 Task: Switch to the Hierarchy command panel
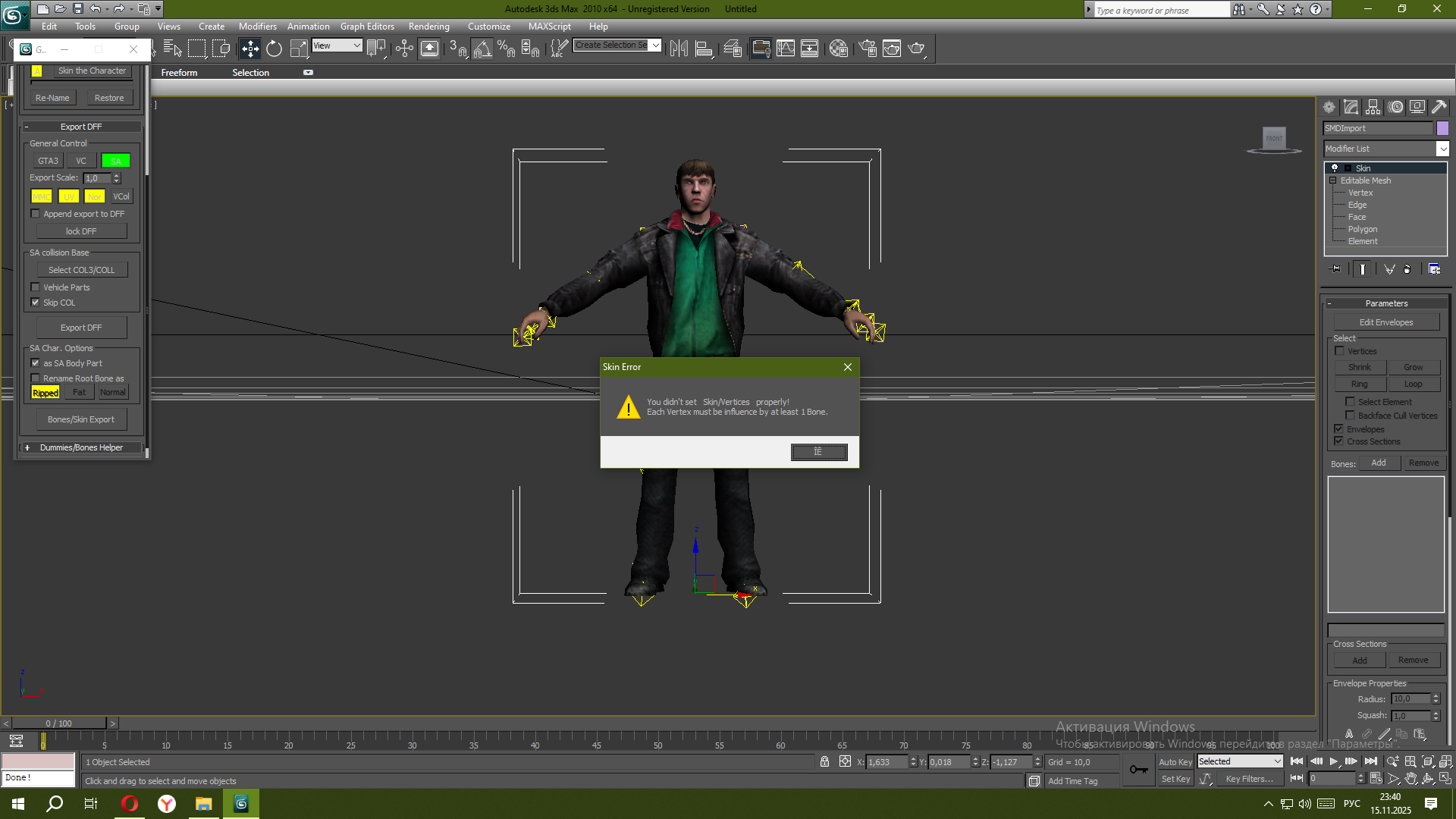[1373, 107]
